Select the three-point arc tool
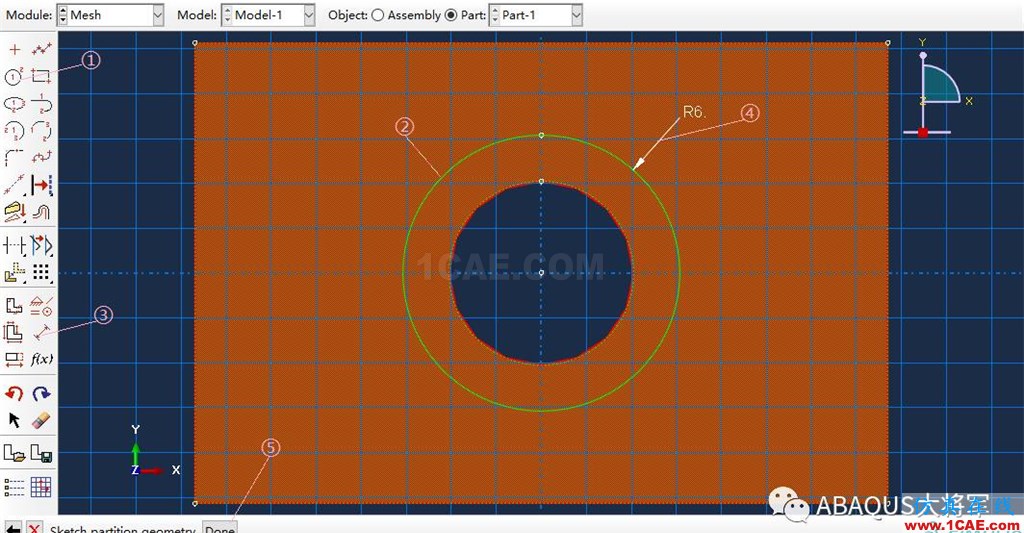This screenshot has width=1024, height=533. click(x=41, y=131)
